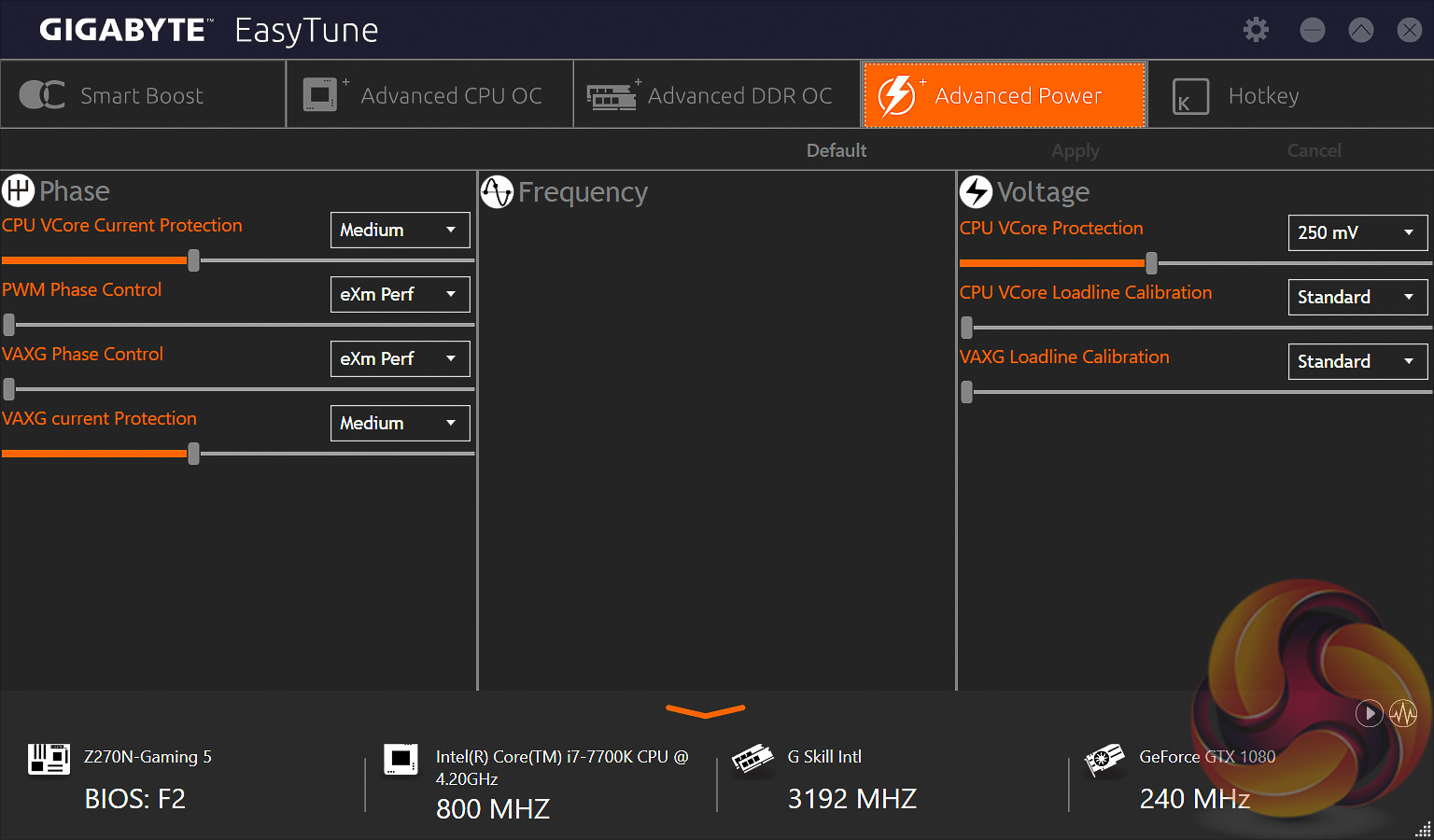Click the graphics card icon beside GeForce GTX 1080
The width and height of the screenshot is (1434, 840).
[1104, 760]
